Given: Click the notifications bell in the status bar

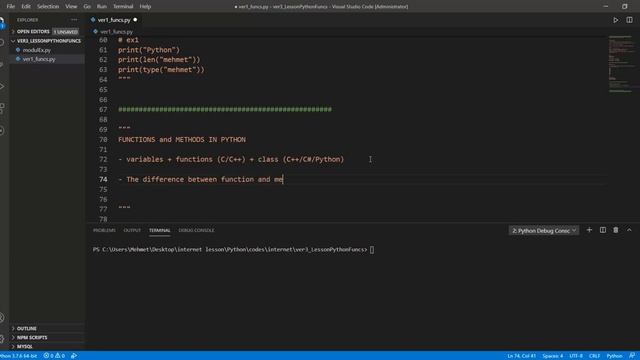Looking at the screenshot, I should pos(632,356).
